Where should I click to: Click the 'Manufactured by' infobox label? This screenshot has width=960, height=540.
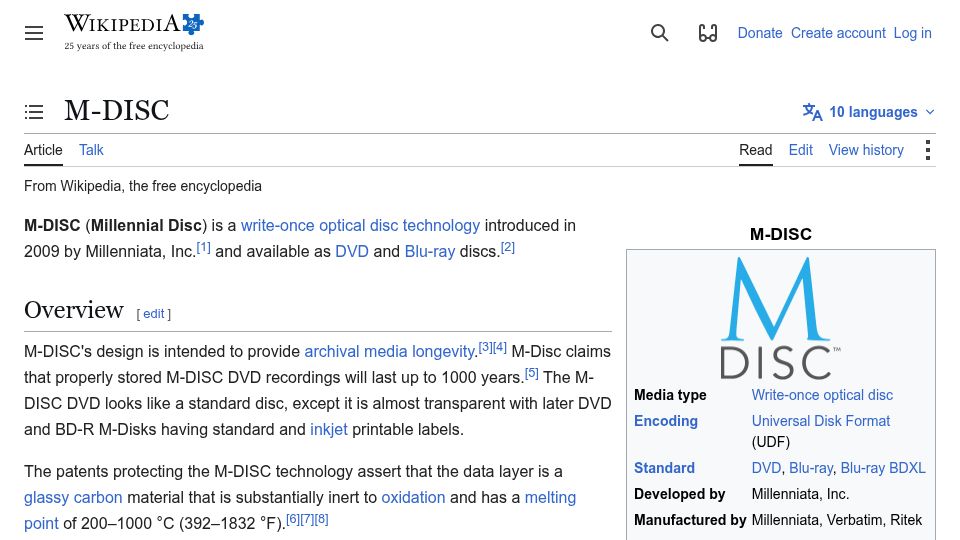point(690,520)
